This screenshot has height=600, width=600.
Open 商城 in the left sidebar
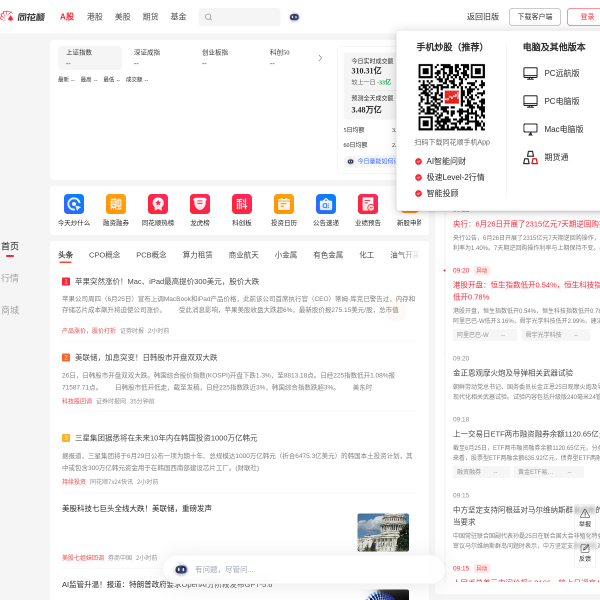(x=10, y=310)
